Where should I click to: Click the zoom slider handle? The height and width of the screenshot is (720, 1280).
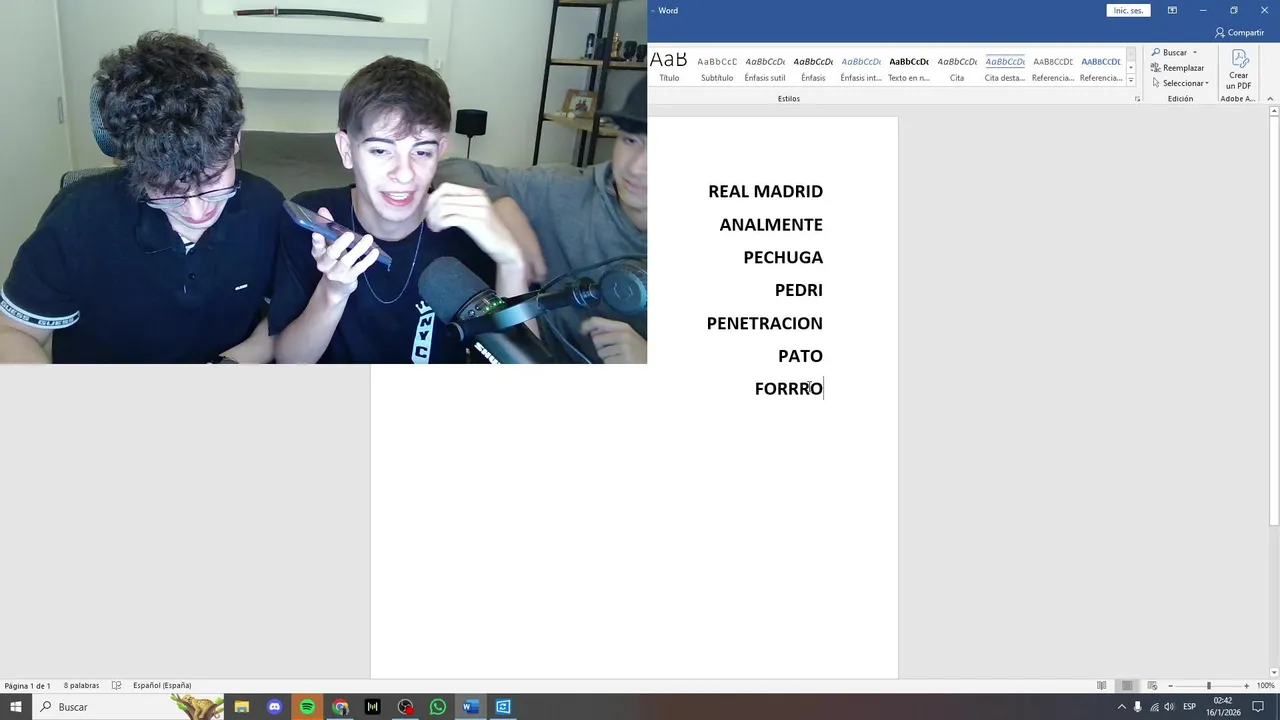point(1208,686)
